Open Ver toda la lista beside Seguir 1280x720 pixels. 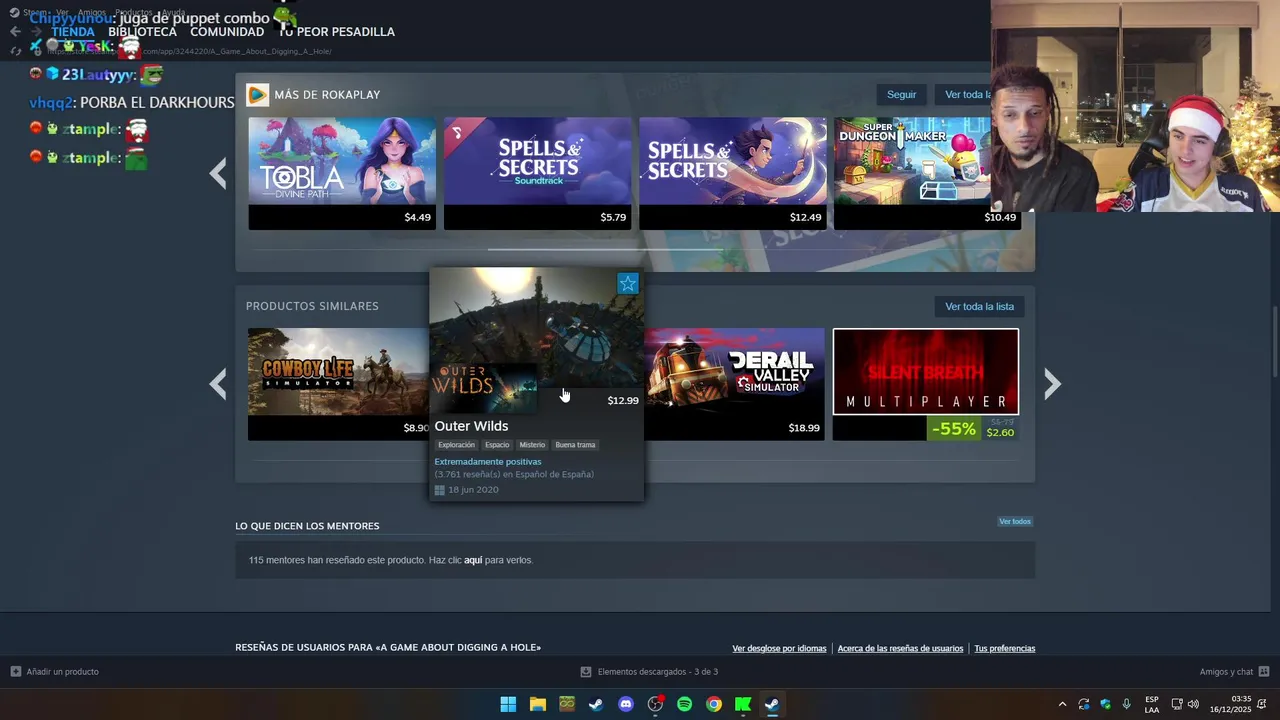[964, 94]
